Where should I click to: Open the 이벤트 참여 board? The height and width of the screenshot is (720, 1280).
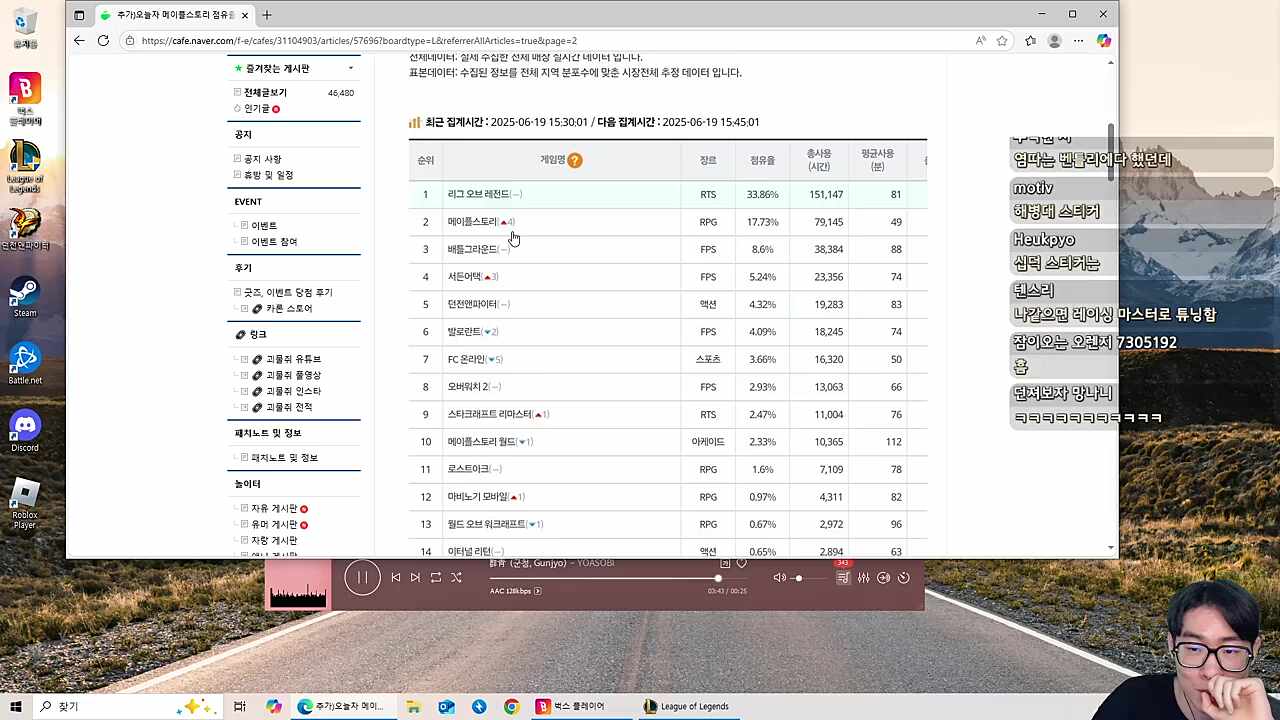pos(274,242)
